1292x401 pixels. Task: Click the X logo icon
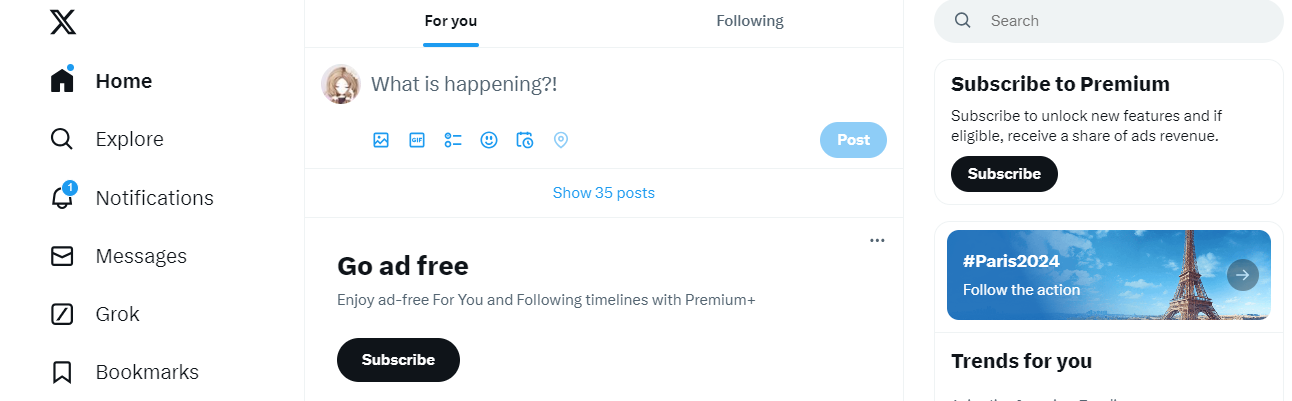tap(63, 21)
